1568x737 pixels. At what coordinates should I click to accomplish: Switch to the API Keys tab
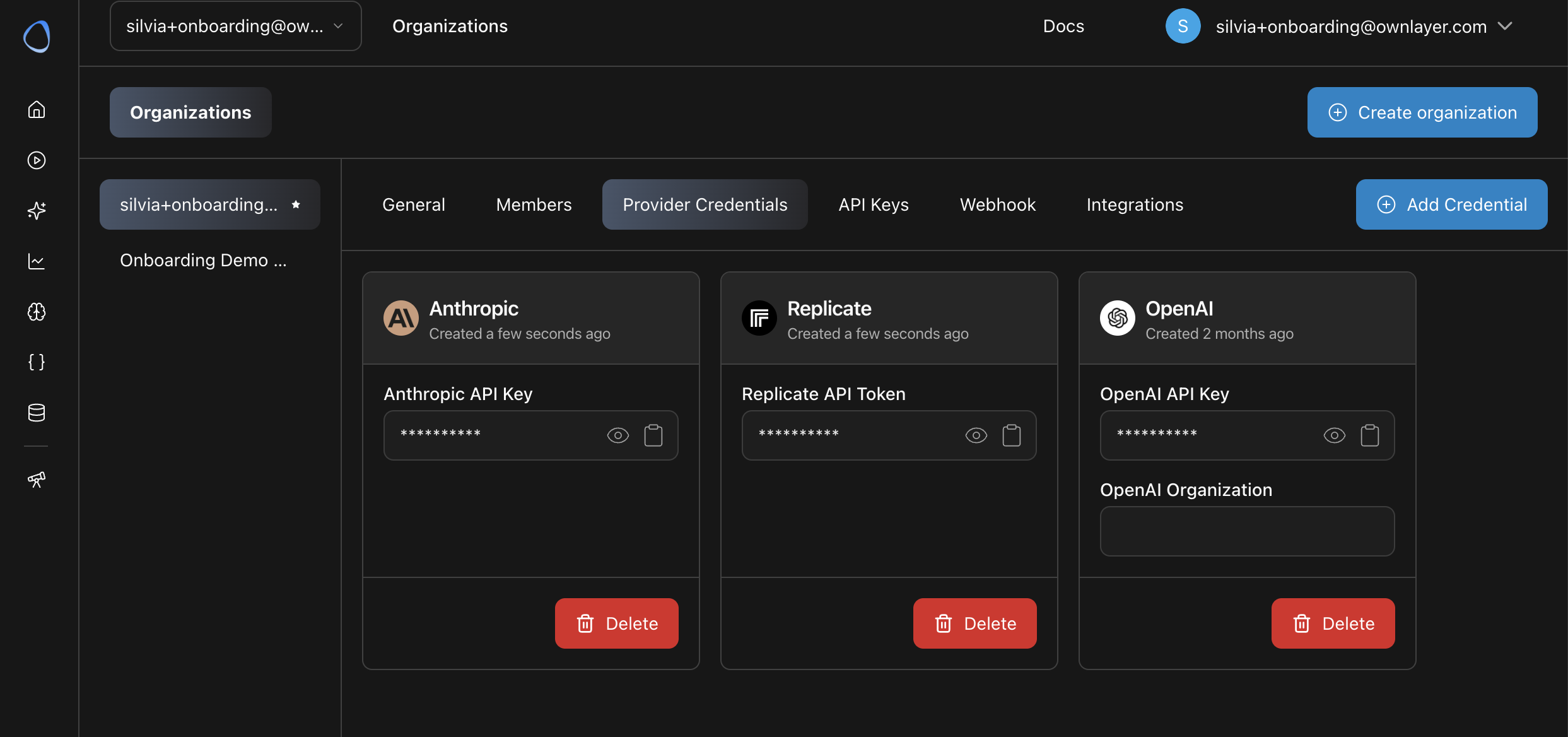click(874, 204)
